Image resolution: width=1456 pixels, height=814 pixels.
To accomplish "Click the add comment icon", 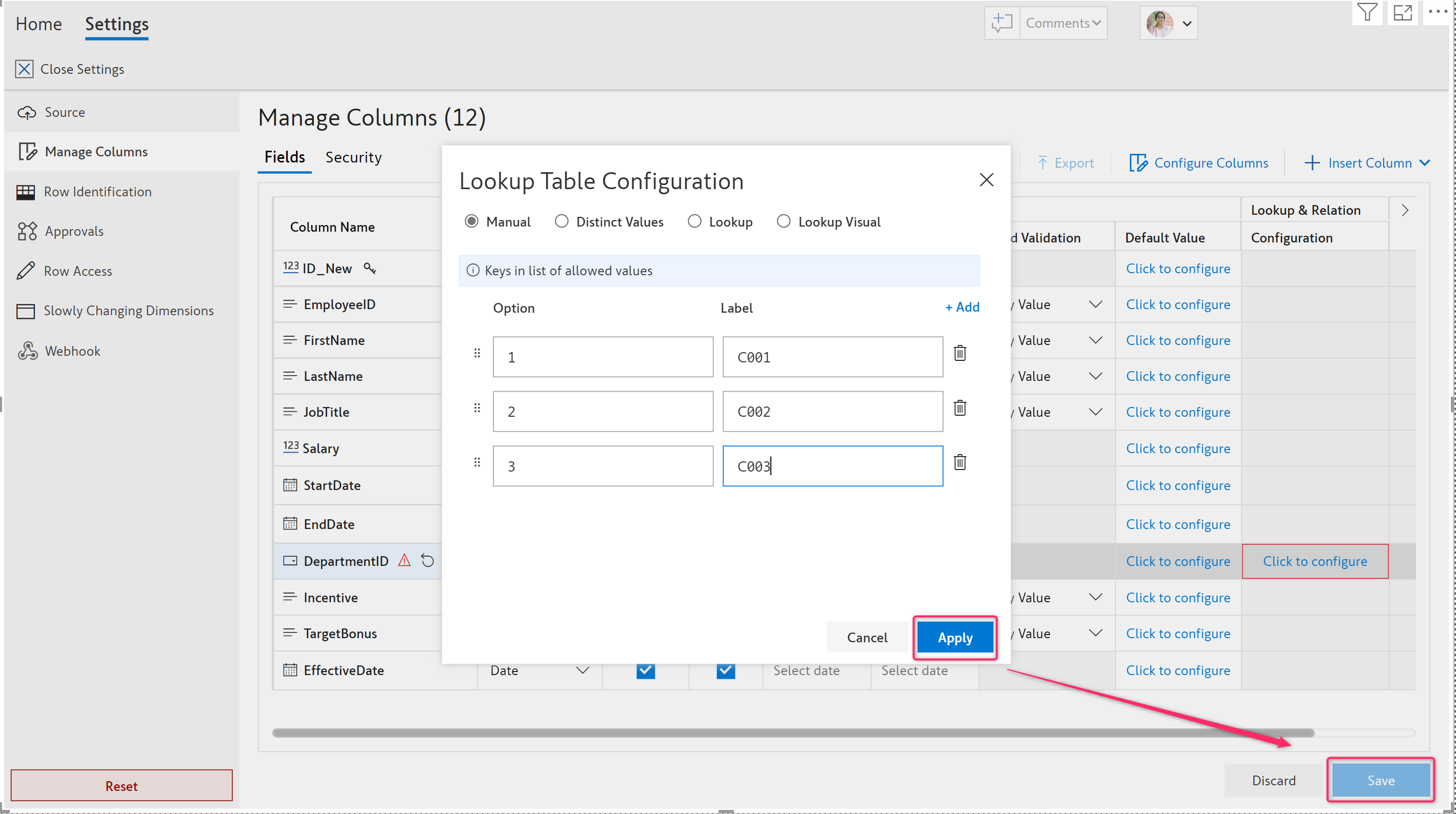I will coord(1002,23).
